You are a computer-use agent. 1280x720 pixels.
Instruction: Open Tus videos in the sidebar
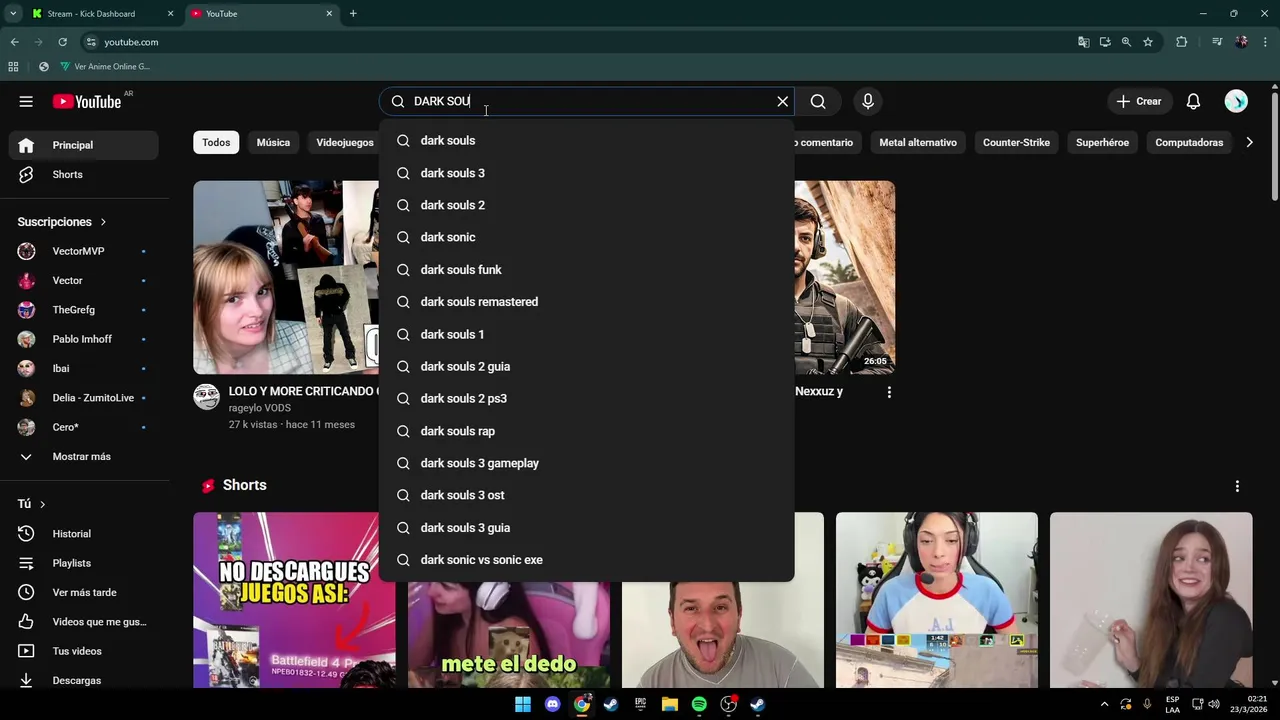(x=84, y=651)
